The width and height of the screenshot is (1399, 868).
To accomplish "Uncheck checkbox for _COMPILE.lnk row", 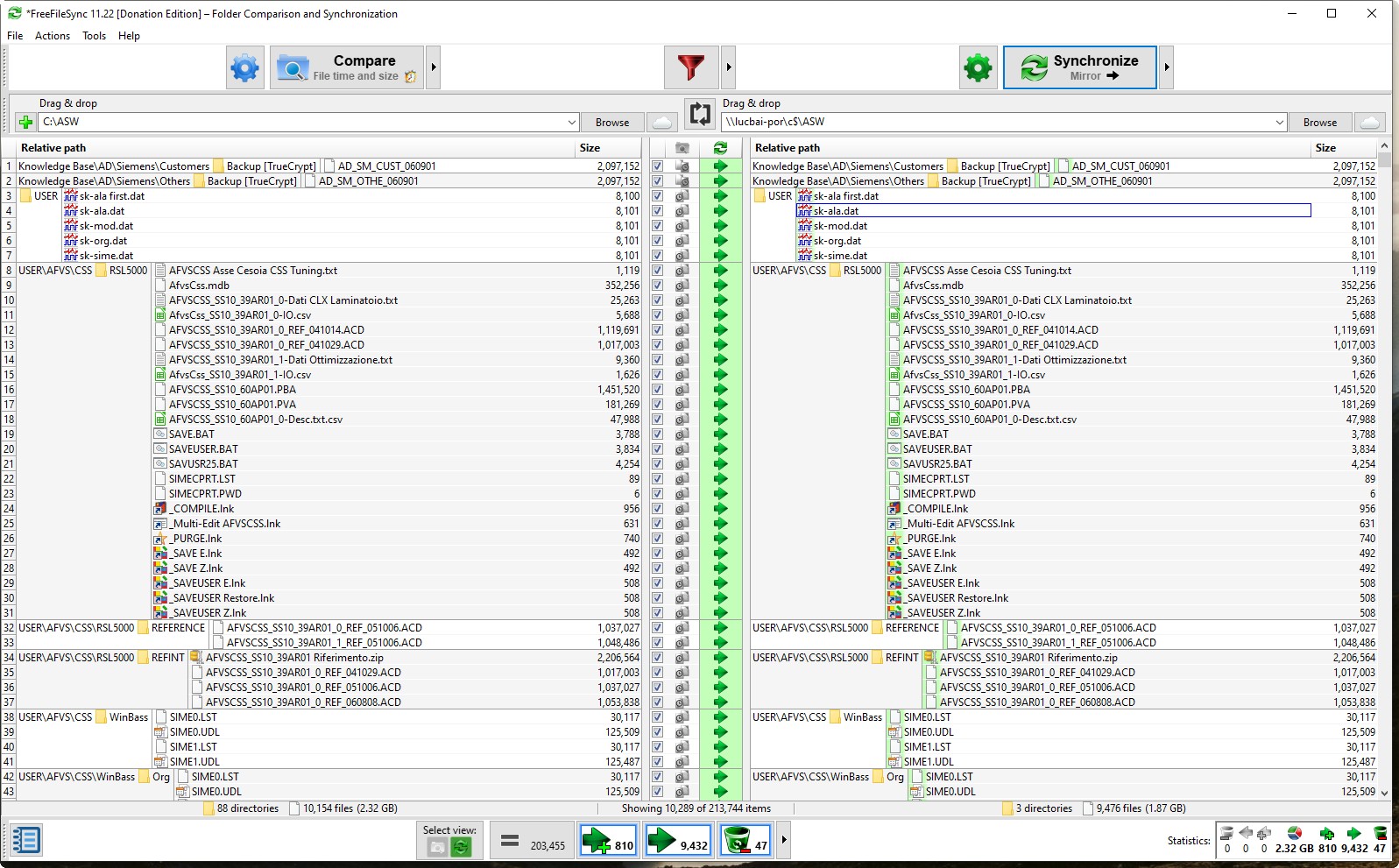I will click(657, 509).
